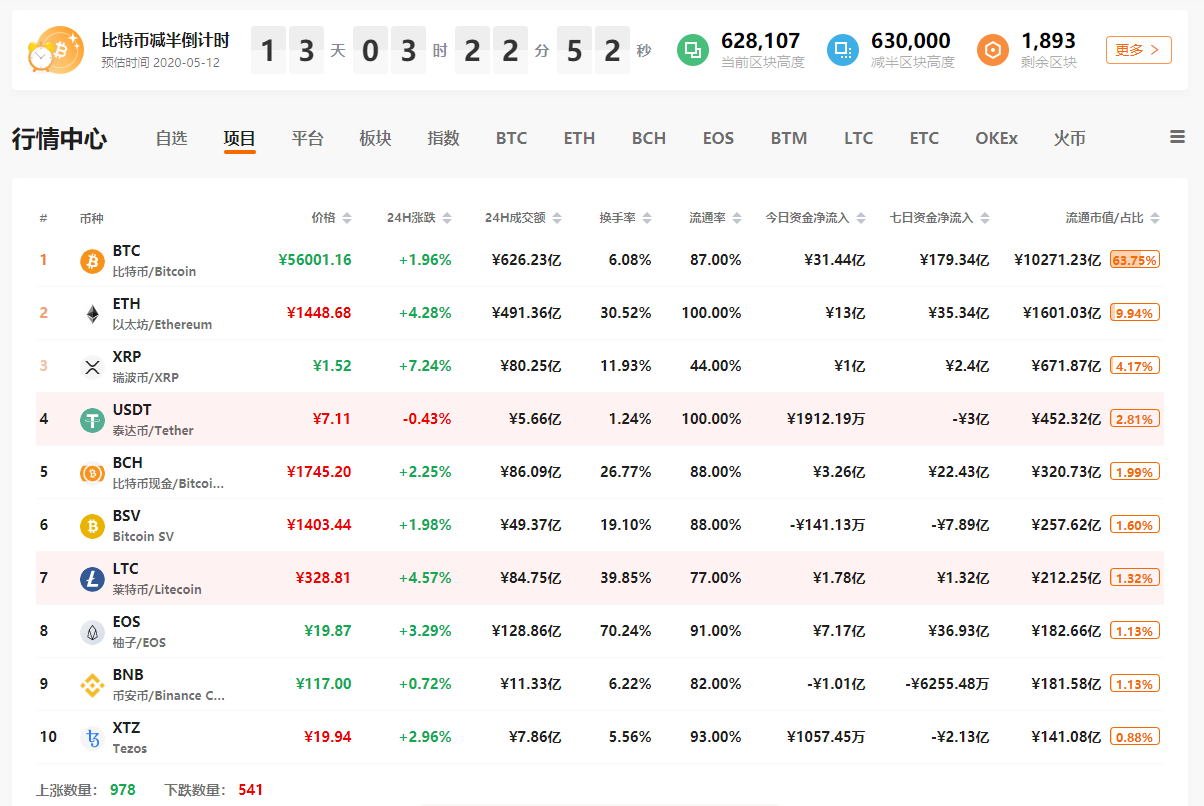Click XTZ market cap ¥141.08亿

click(x=1066, y=737)
